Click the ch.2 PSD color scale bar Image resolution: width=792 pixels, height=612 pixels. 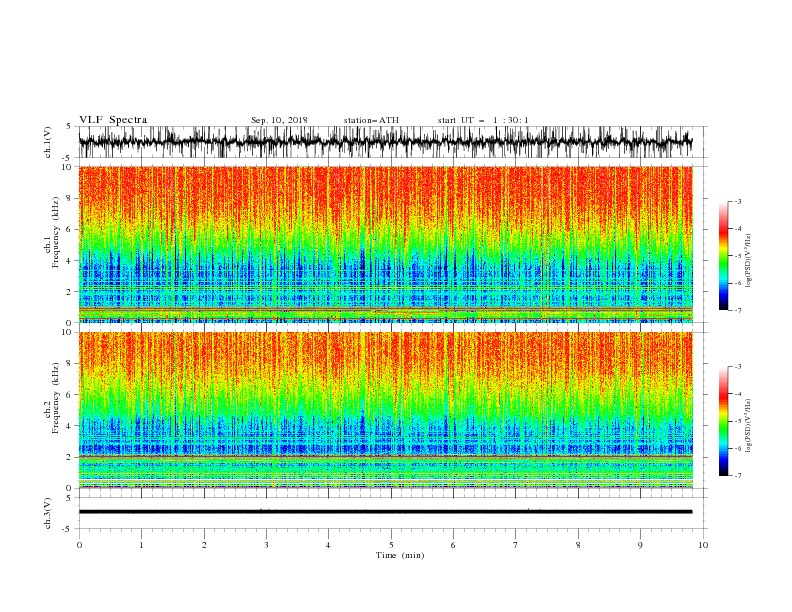723,421
